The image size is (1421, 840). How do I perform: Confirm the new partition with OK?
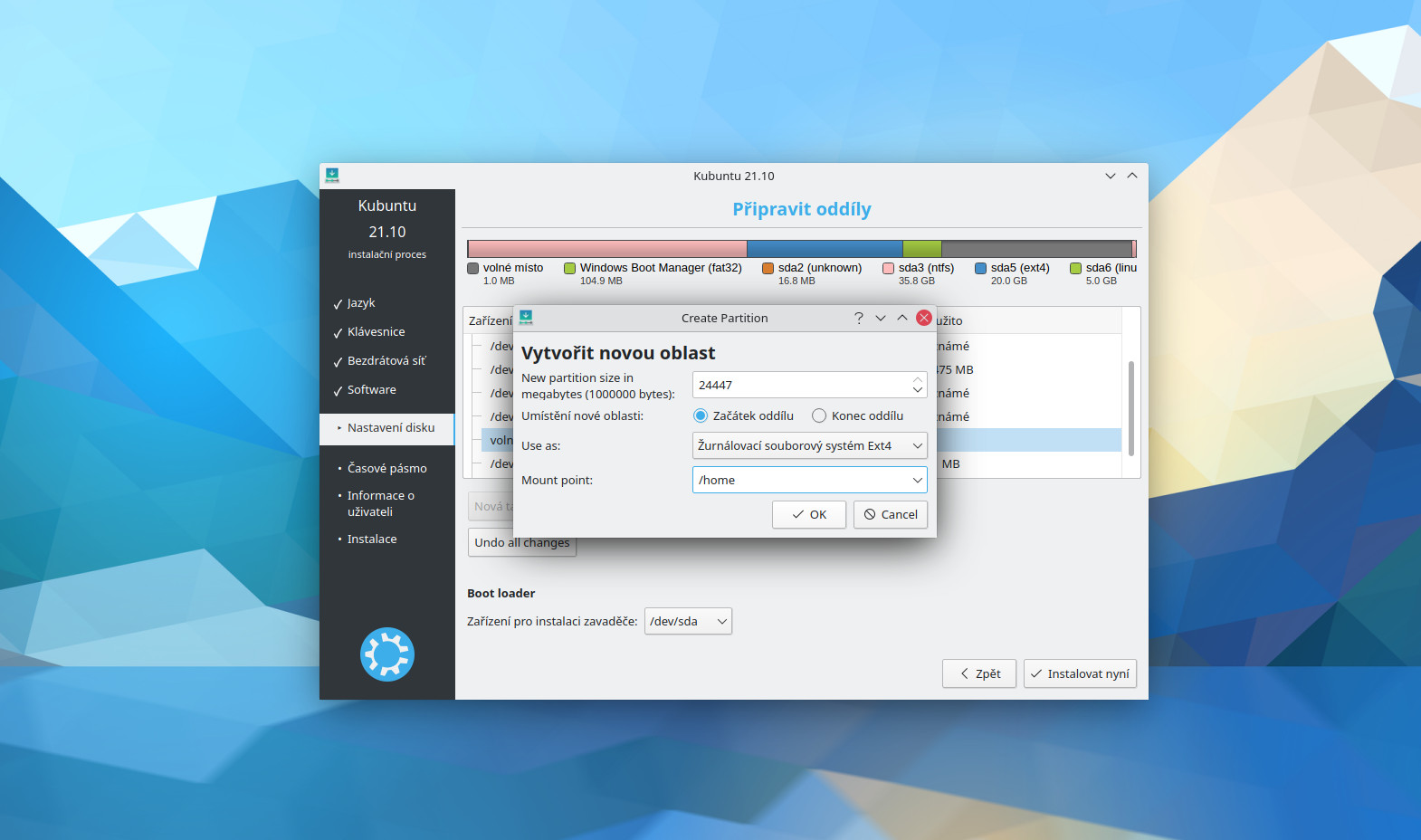(809, 514)
